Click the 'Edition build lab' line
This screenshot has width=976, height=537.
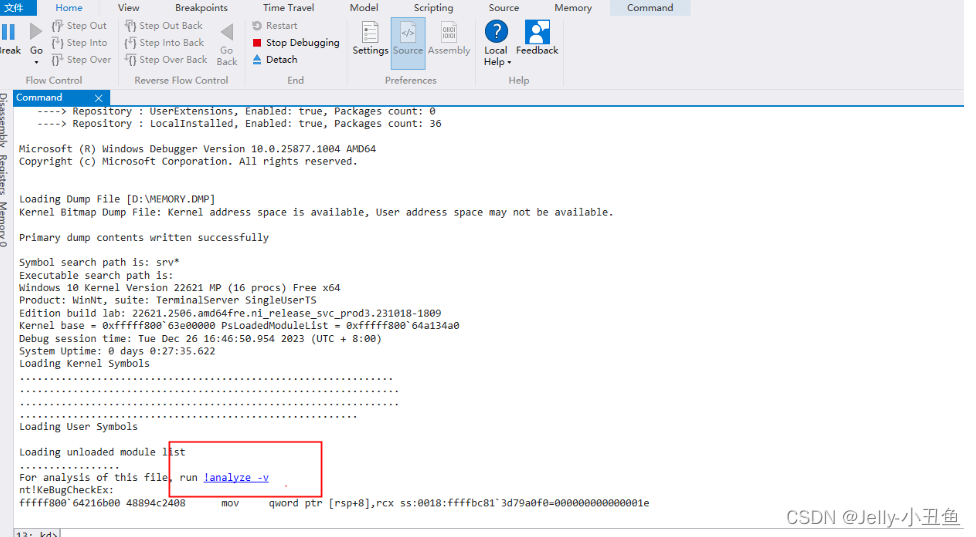(230, 313)
